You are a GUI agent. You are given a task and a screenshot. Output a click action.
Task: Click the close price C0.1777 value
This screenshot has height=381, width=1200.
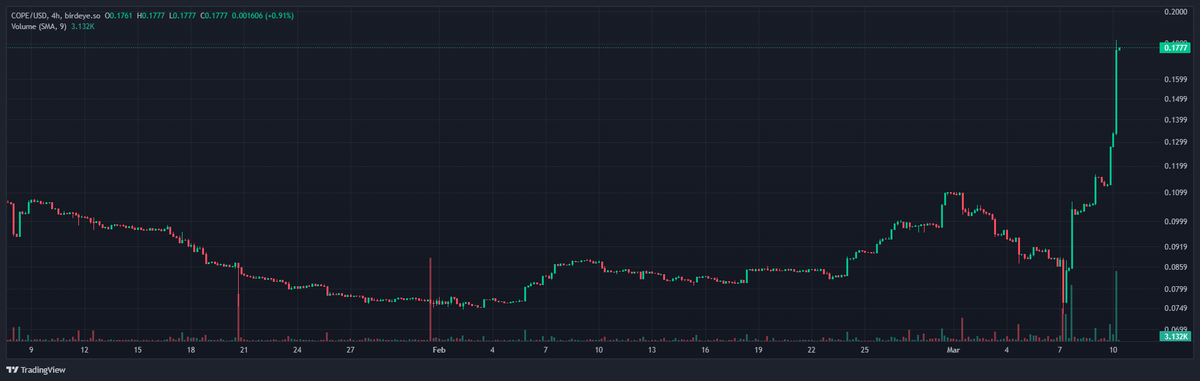tap(214, 16)
